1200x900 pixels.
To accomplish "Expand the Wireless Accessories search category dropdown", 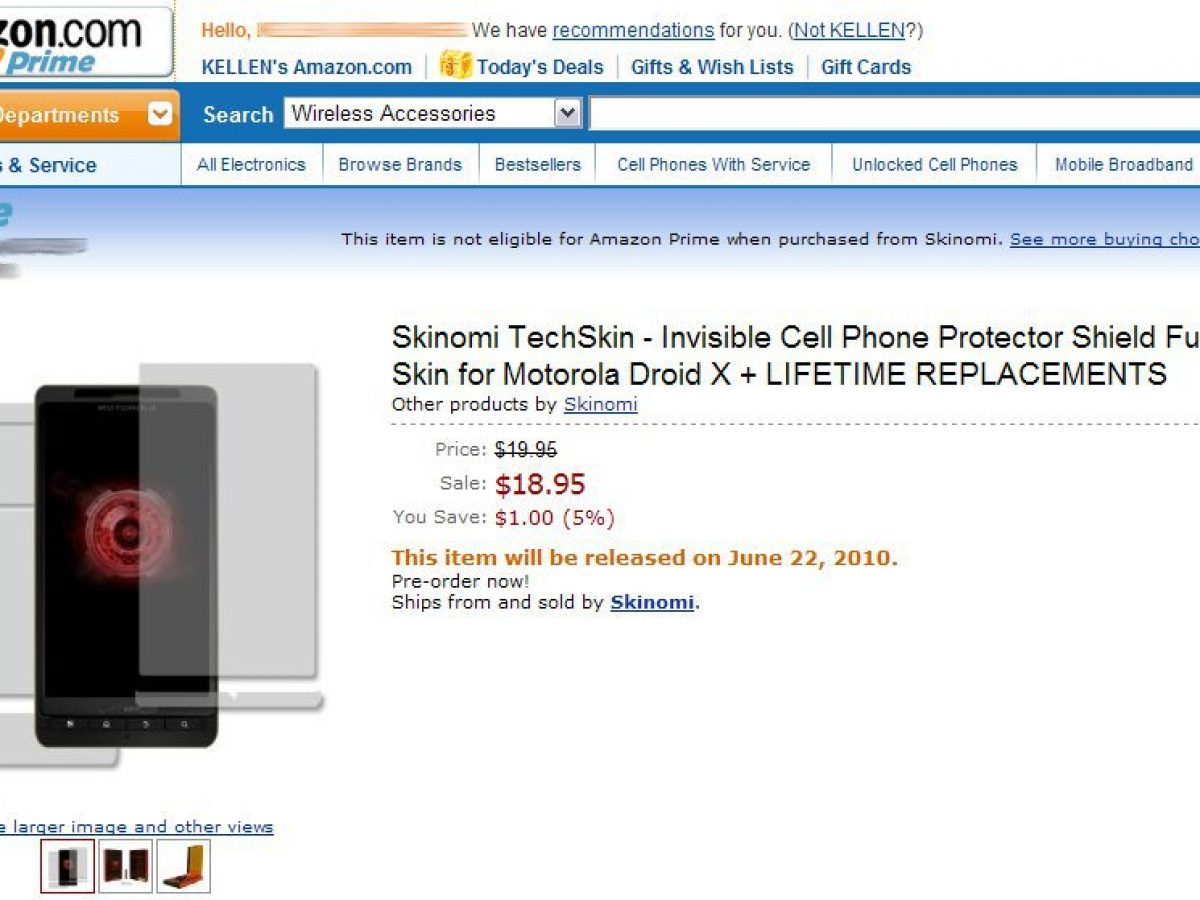I will (568, 114).
